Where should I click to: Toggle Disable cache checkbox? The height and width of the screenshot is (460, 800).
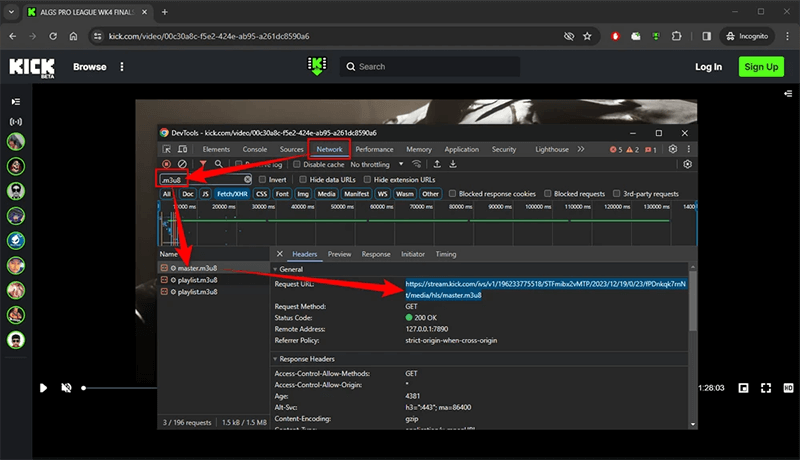click(296, 164)
